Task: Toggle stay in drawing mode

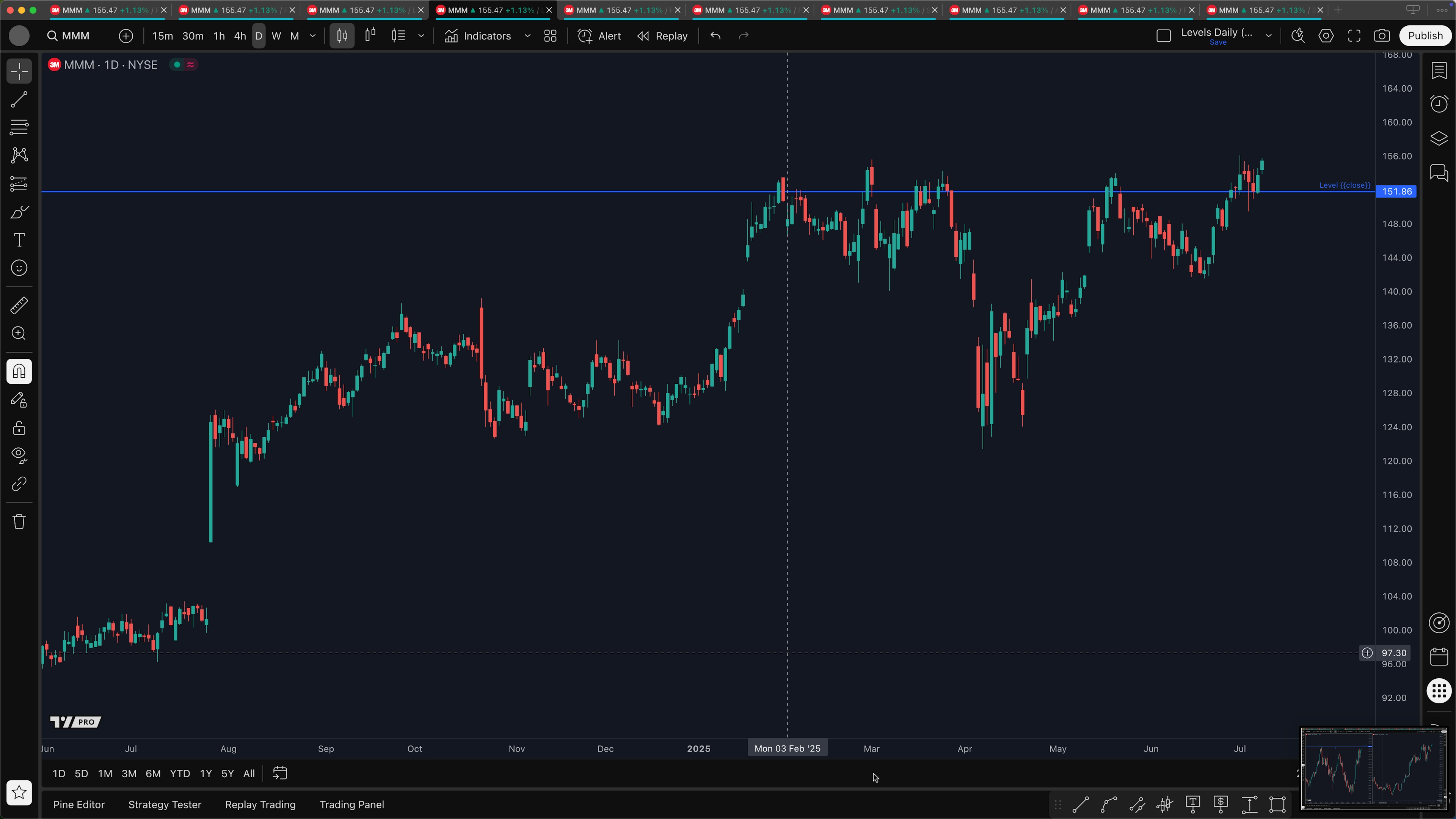Action: pos(19,400)
